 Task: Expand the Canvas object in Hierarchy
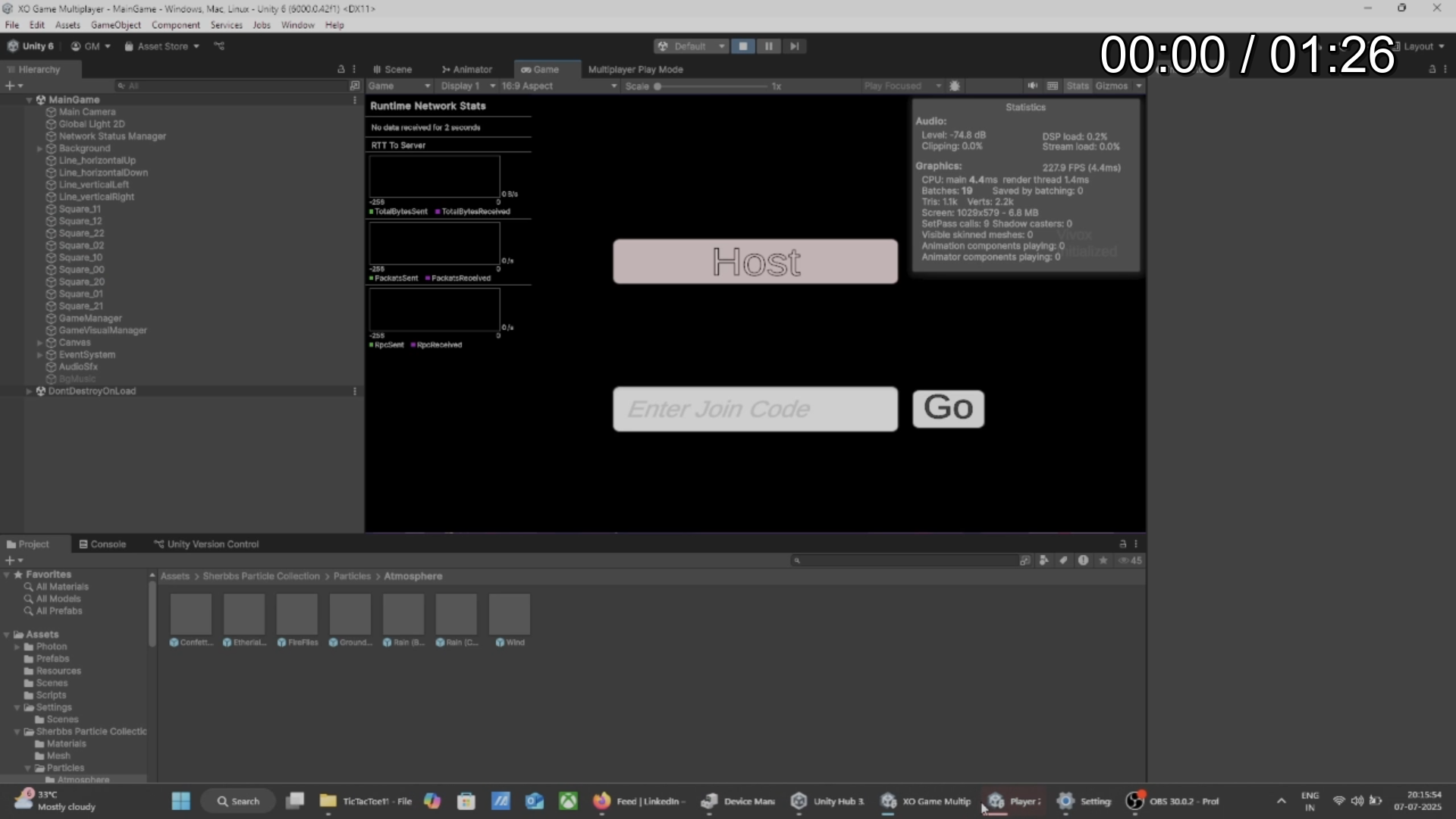(x=39, y=343)
